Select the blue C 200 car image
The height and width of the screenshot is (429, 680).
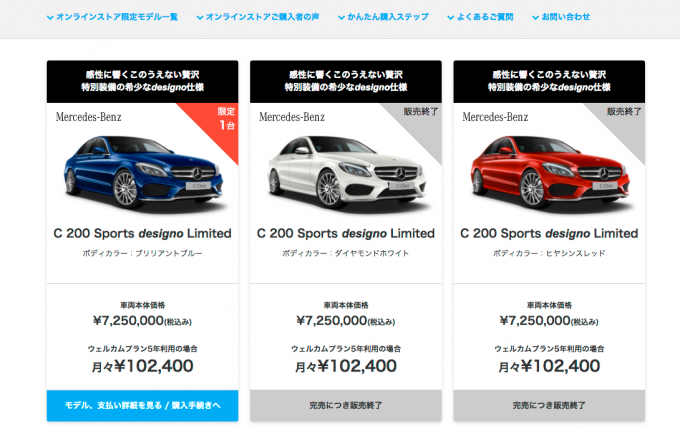coord(143,172)
